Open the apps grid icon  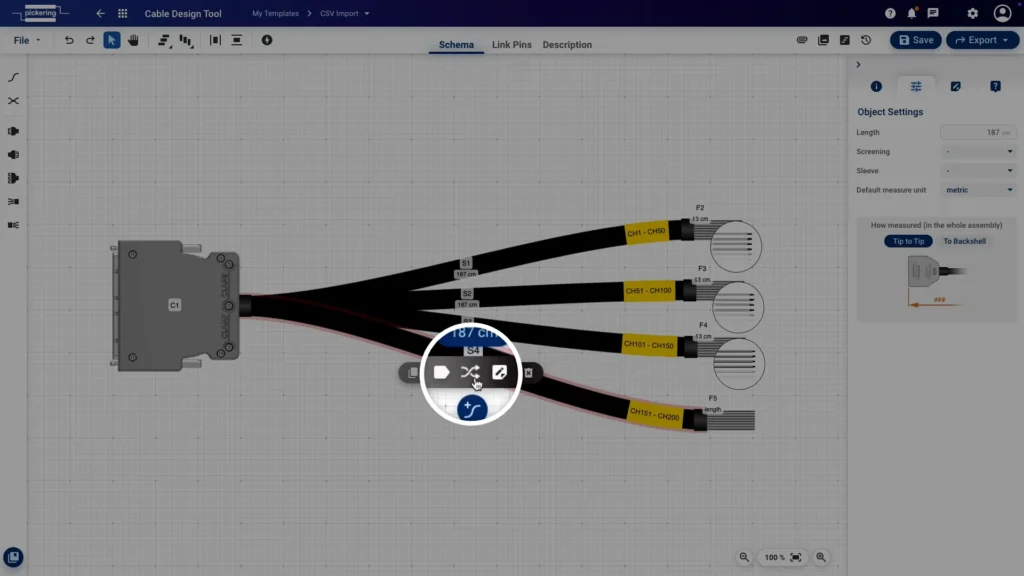(122, 13)
